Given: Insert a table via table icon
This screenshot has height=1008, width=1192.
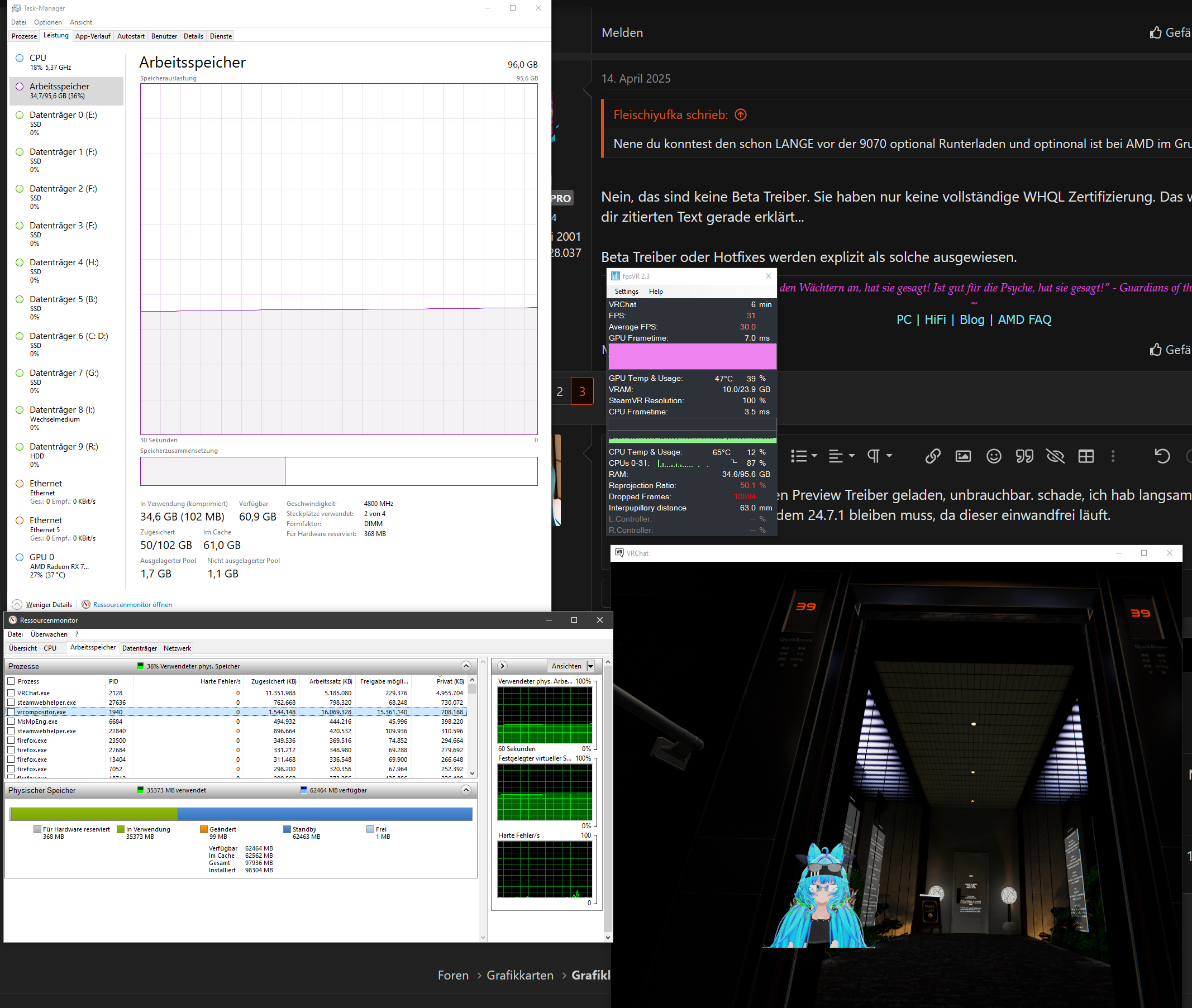Looking at the screenshot, I should 1086,456.
